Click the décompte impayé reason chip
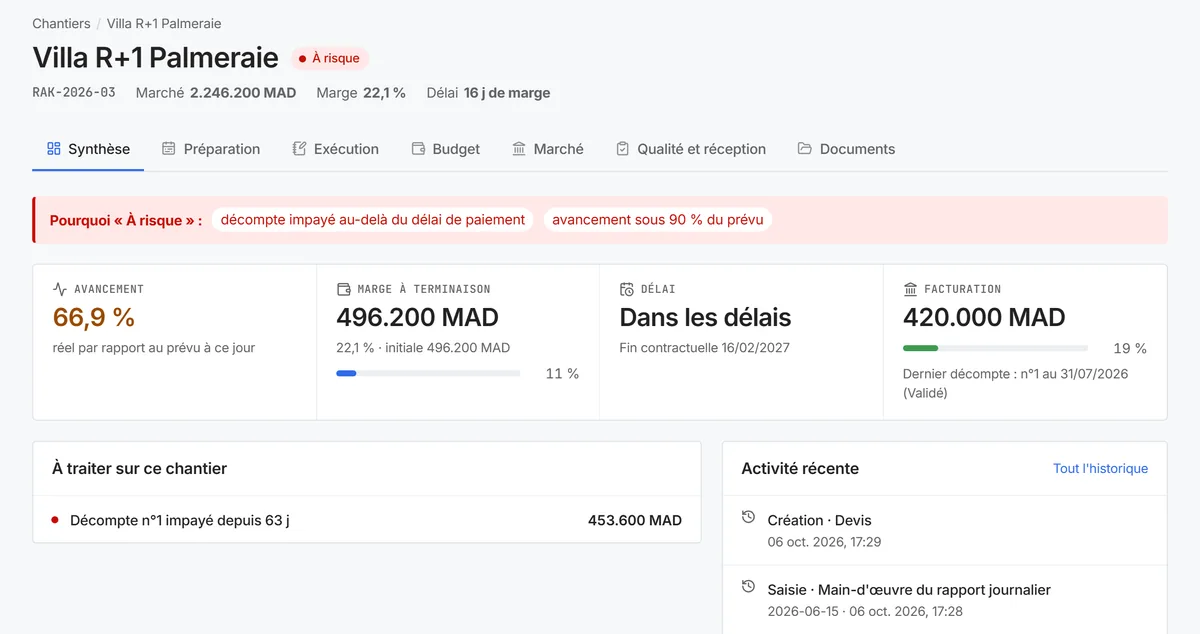This screenshot has height=634, width=1200. point(373,220)
